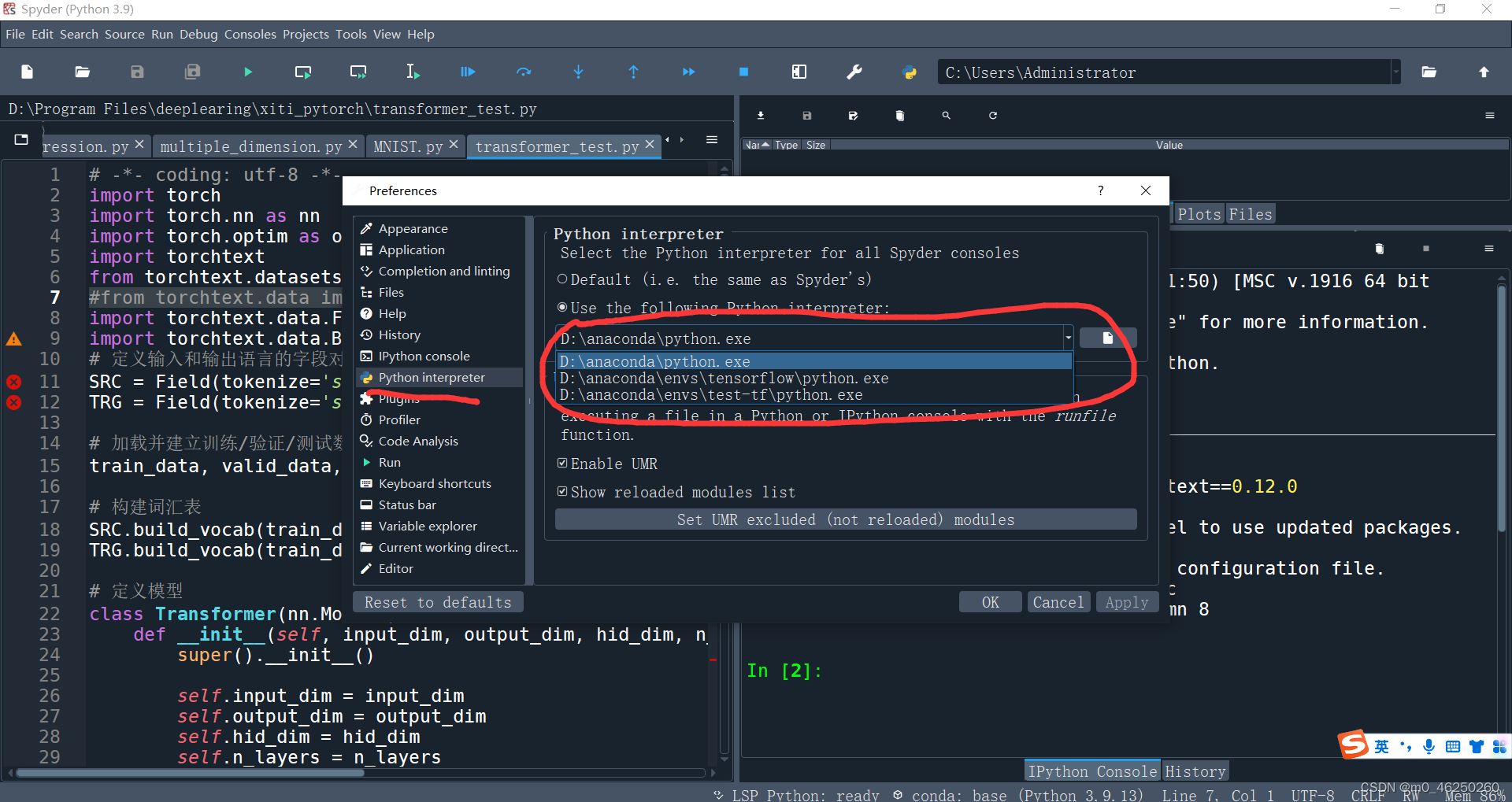
Task: Toggle Show reloaded modules list checkbox
Action: tap(562, 491)
